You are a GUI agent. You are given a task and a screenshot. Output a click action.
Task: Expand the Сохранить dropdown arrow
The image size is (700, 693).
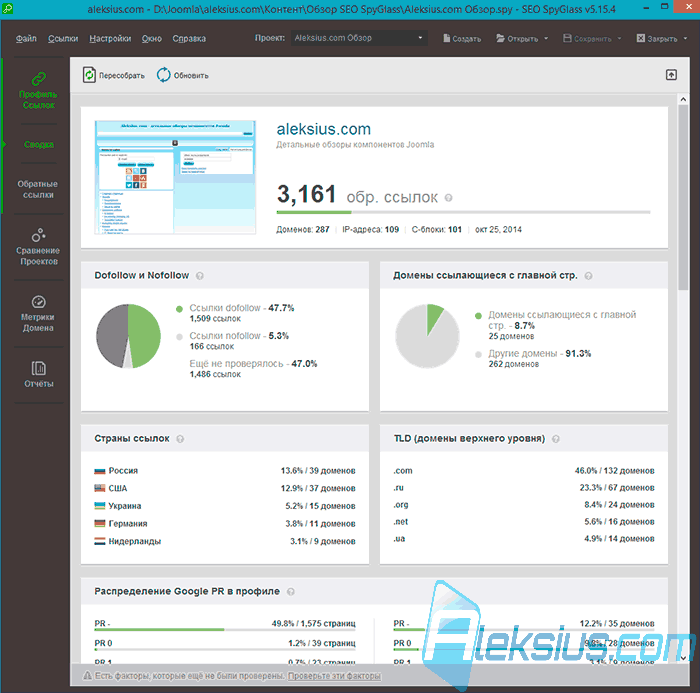point(619,38)
